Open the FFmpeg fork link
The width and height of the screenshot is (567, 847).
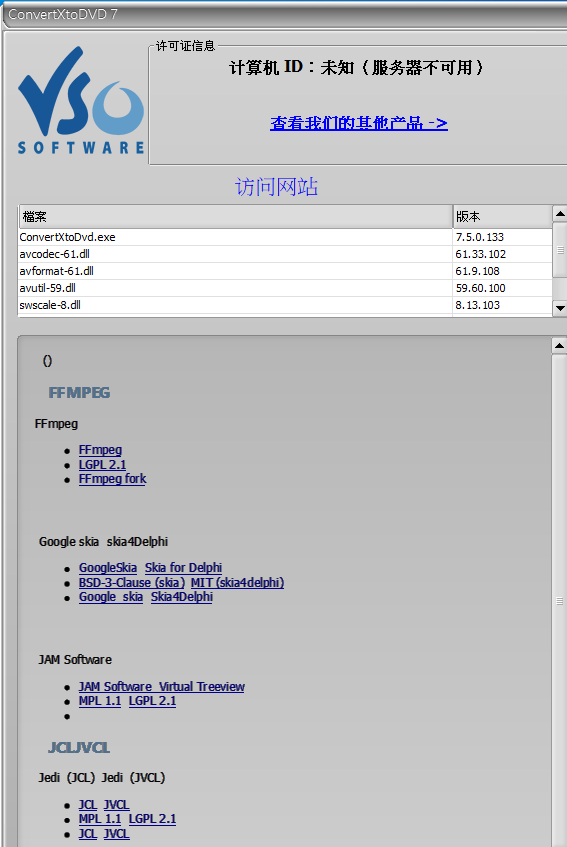(x=112, y=479)
